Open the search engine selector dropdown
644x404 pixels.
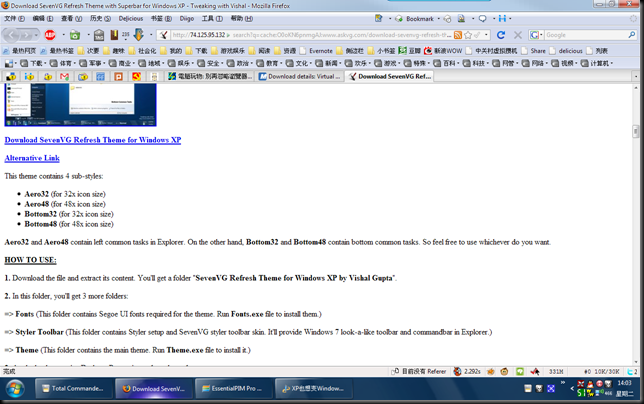tap(541, 35)
